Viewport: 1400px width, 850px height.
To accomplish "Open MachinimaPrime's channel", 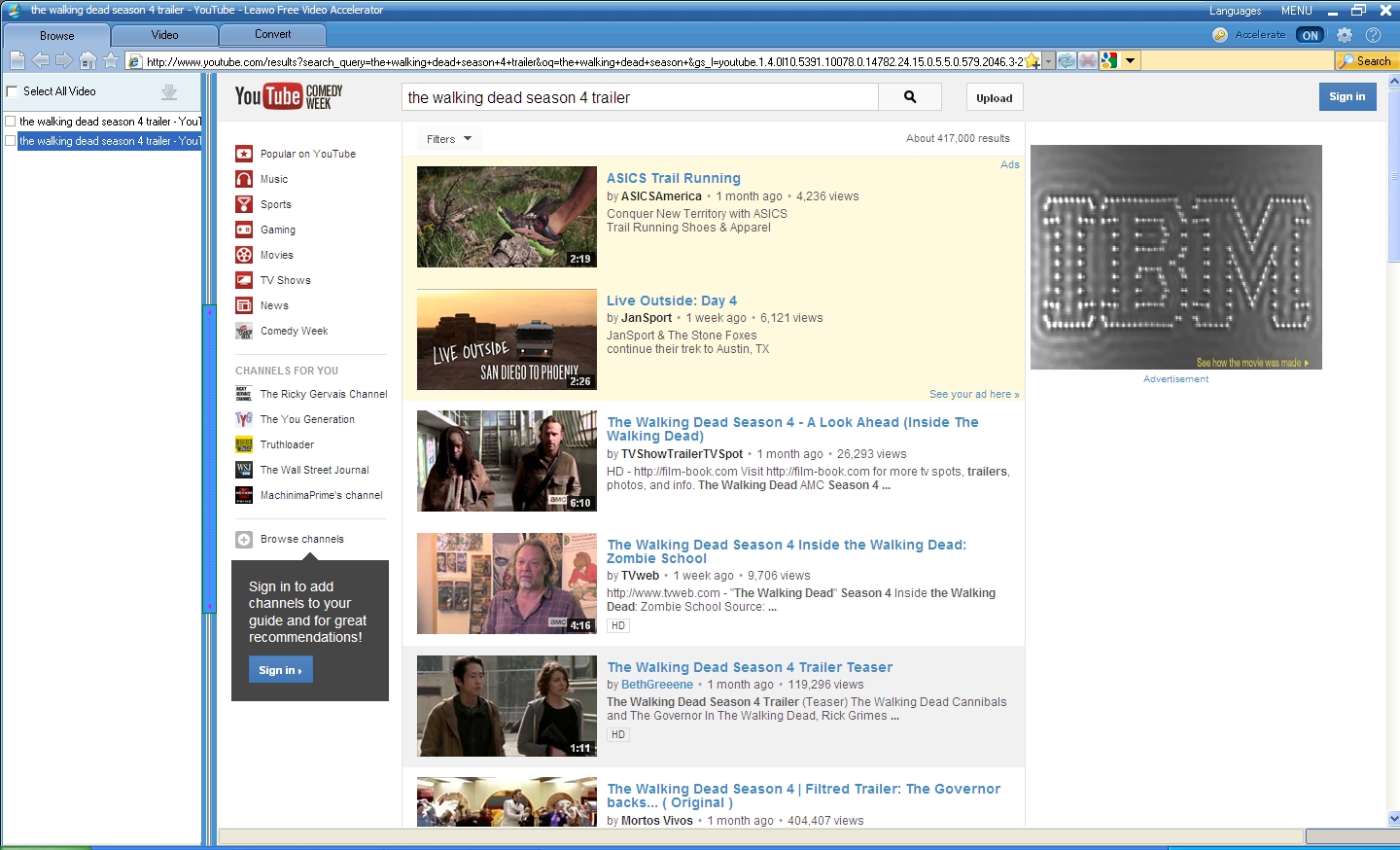I will click(x=309, y=495).
